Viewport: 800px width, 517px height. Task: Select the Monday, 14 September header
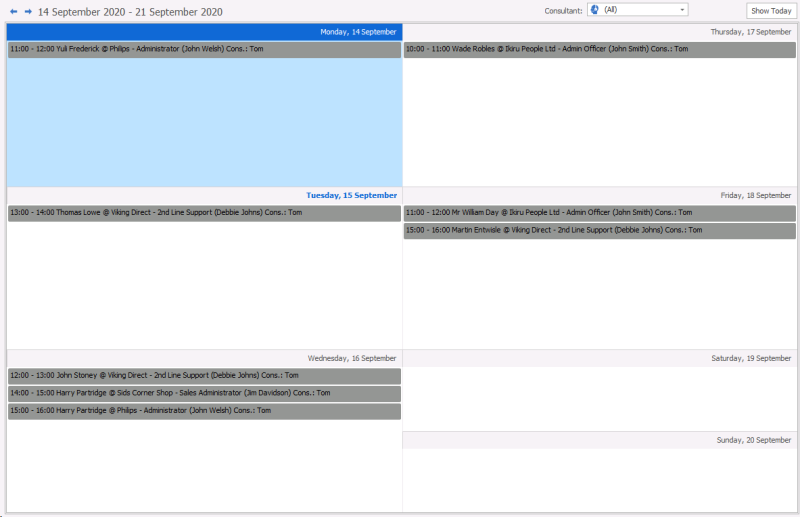point(358,32)
